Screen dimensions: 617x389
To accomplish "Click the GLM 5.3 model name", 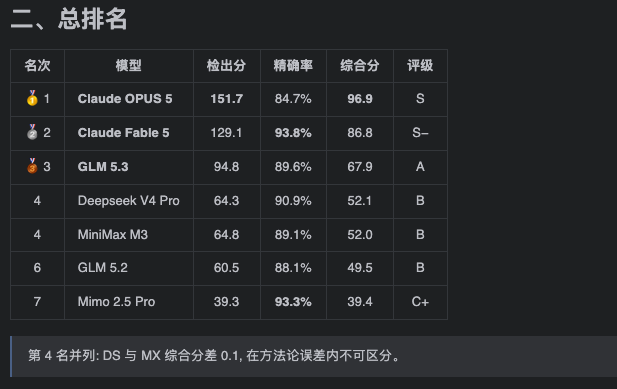I will (103, 167).
